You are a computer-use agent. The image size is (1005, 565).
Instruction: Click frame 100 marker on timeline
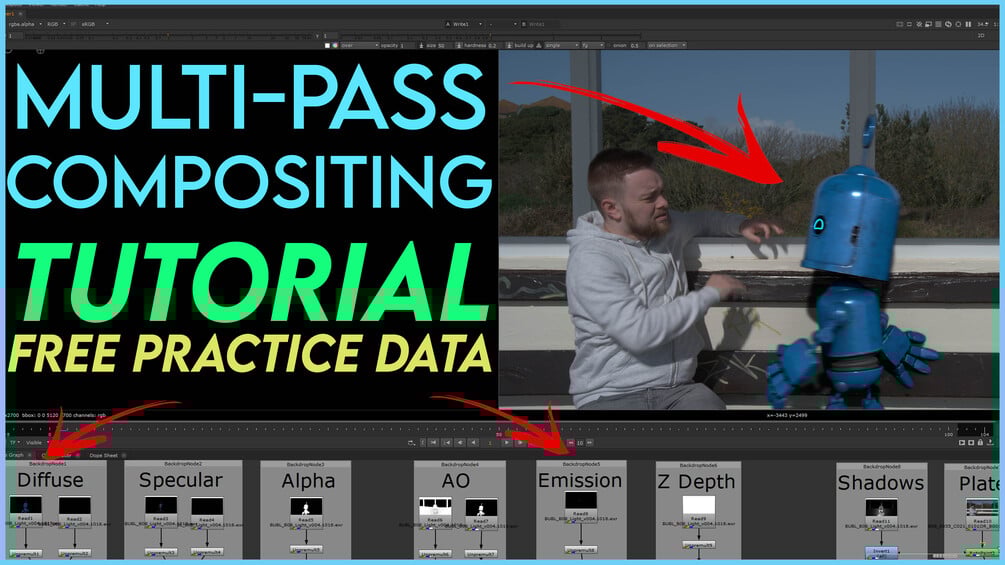tap(949, 435)
